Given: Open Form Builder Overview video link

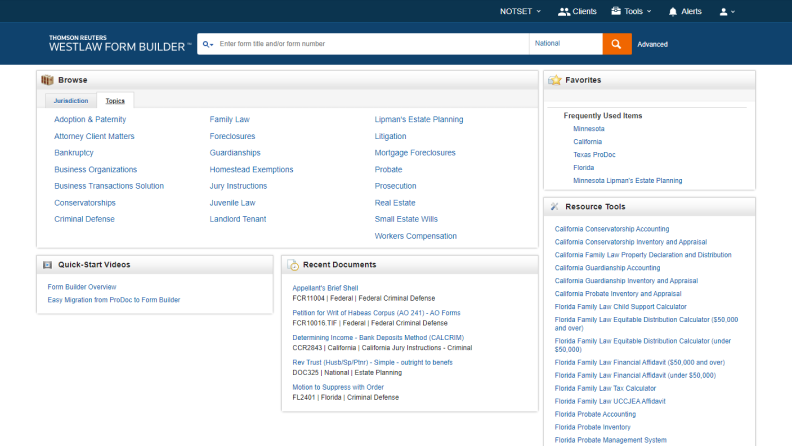Looking at the screenshot, I should pos(82,286).
